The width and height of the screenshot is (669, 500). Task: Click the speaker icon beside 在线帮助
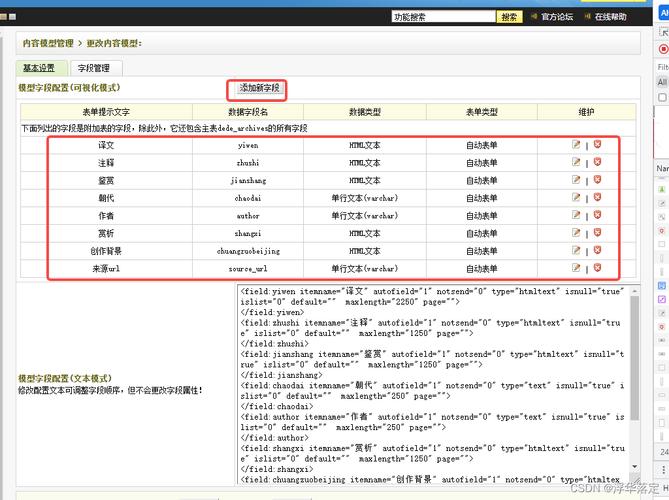click(x=588, y=17)
